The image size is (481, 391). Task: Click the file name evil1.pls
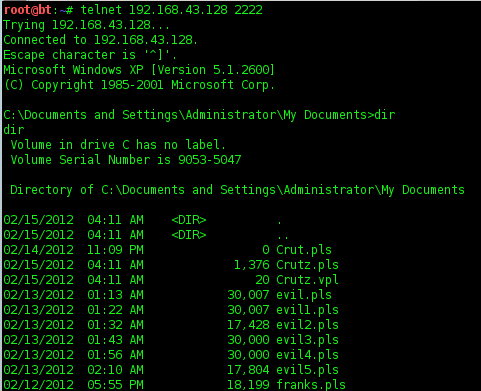(307, 310)
